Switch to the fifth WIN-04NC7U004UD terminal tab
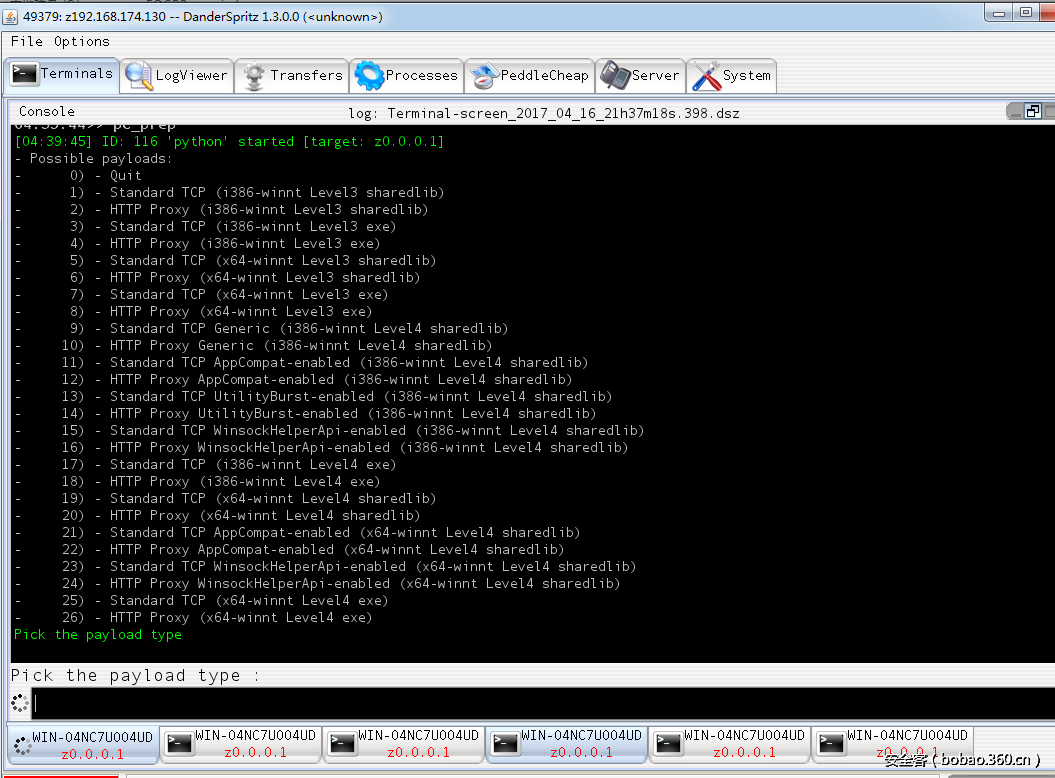Viewport: 1055px width, 778px height. tap(730, 744)
